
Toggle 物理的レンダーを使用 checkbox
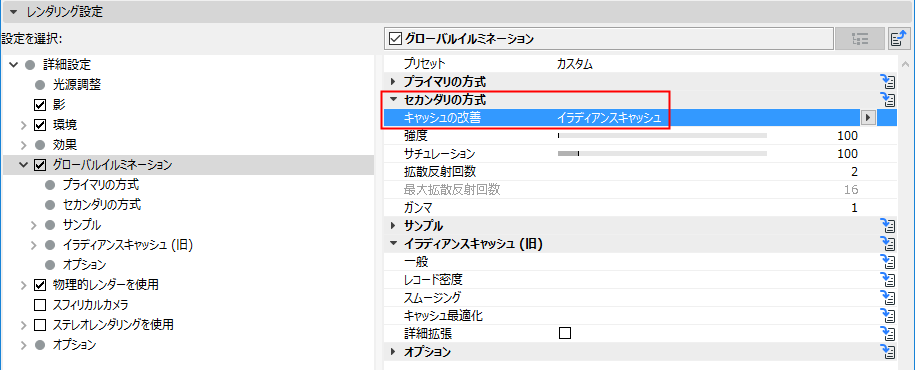[x=40, y=285]
